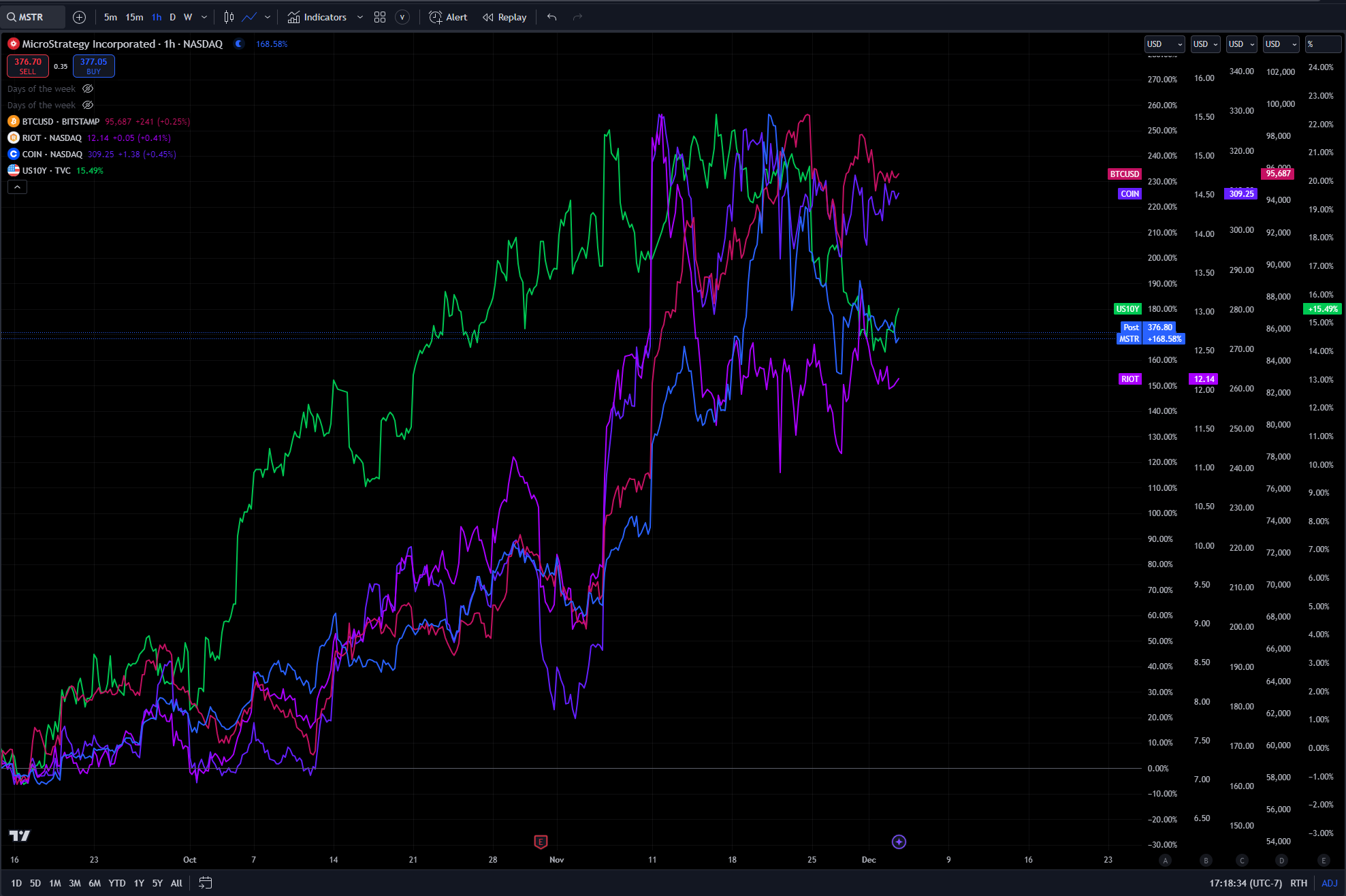Click the 377.05 BUY button
The width and height of the screenshot is (1346, 896).
point(93,65)
